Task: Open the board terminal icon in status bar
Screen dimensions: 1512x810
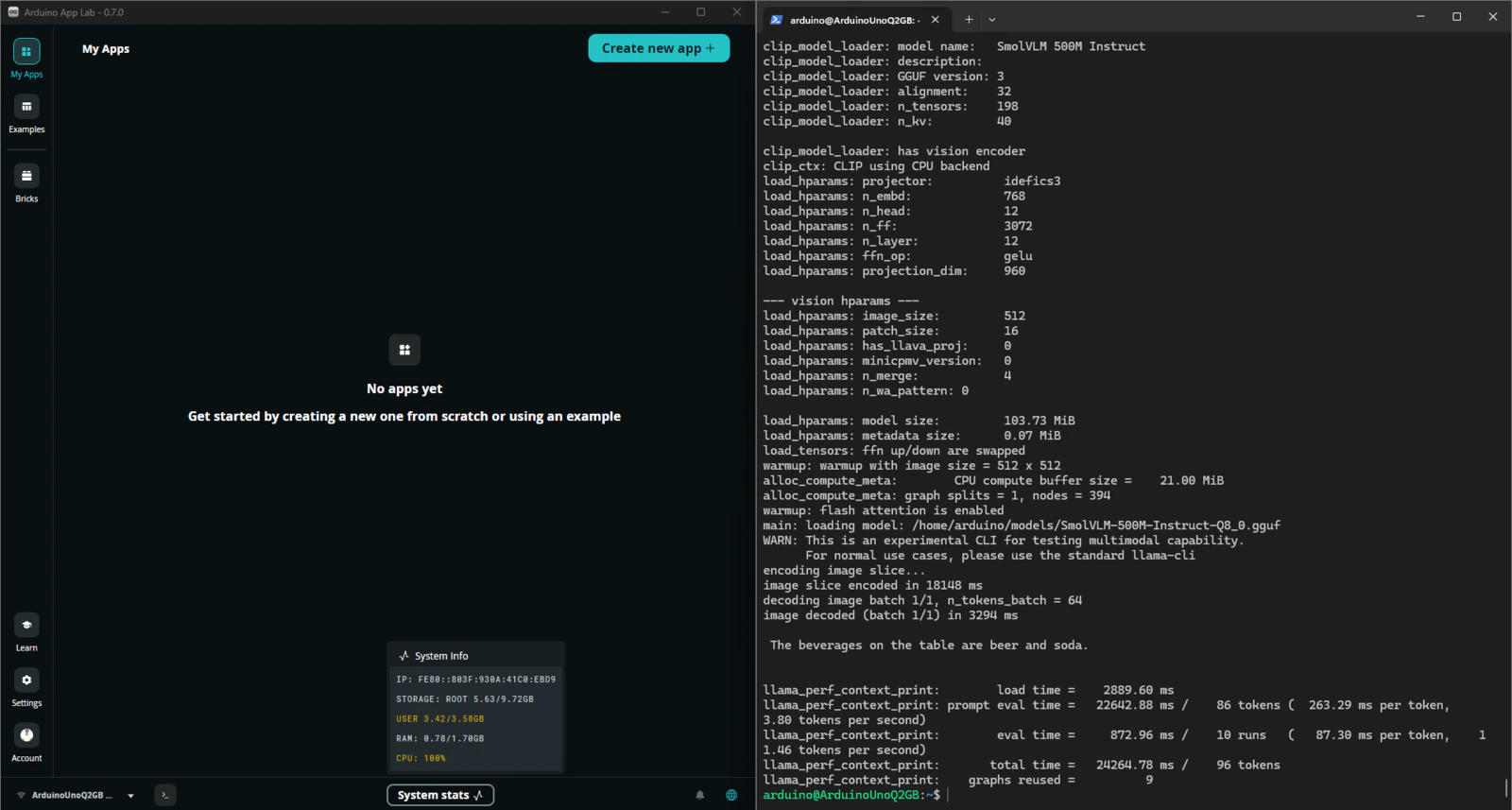Action: tap(165, 795)
